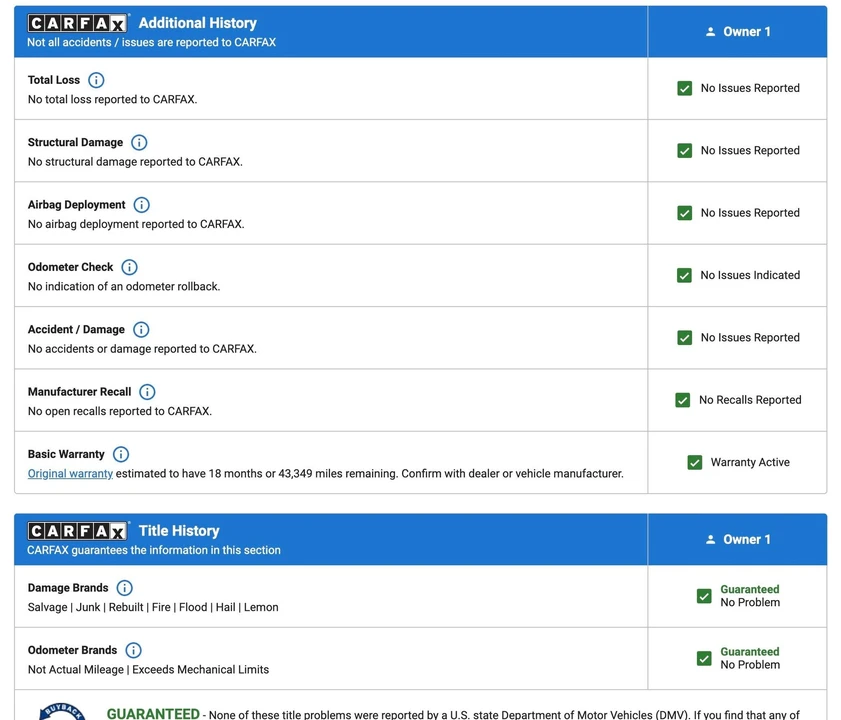The image size is (841, 720).
Task: Click 'No structural damage reported to CARFAX.' text
Action: pyautogui.click(x=135, y=161)
